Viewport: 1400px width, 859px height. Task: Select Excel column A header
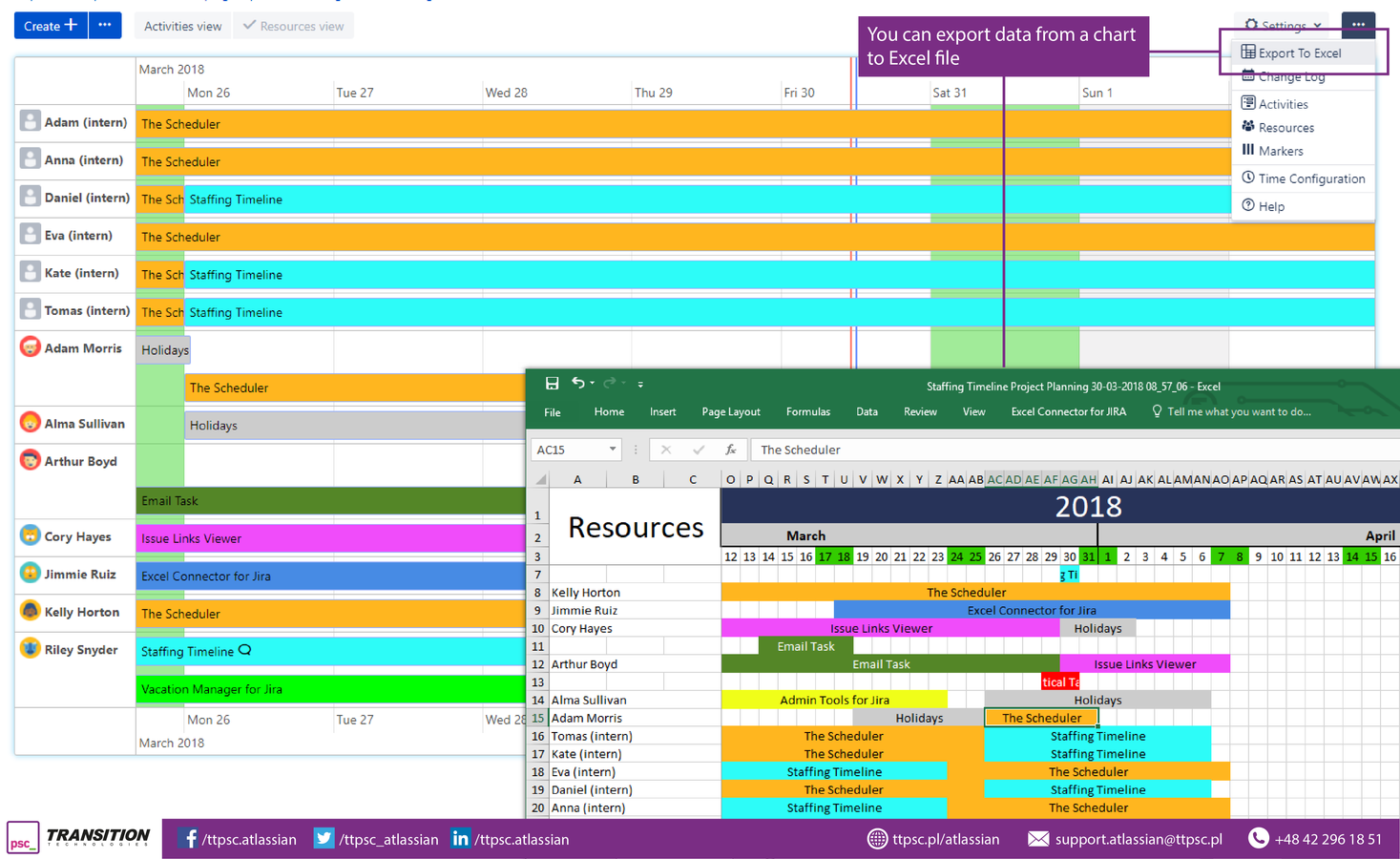pos(577,479)
